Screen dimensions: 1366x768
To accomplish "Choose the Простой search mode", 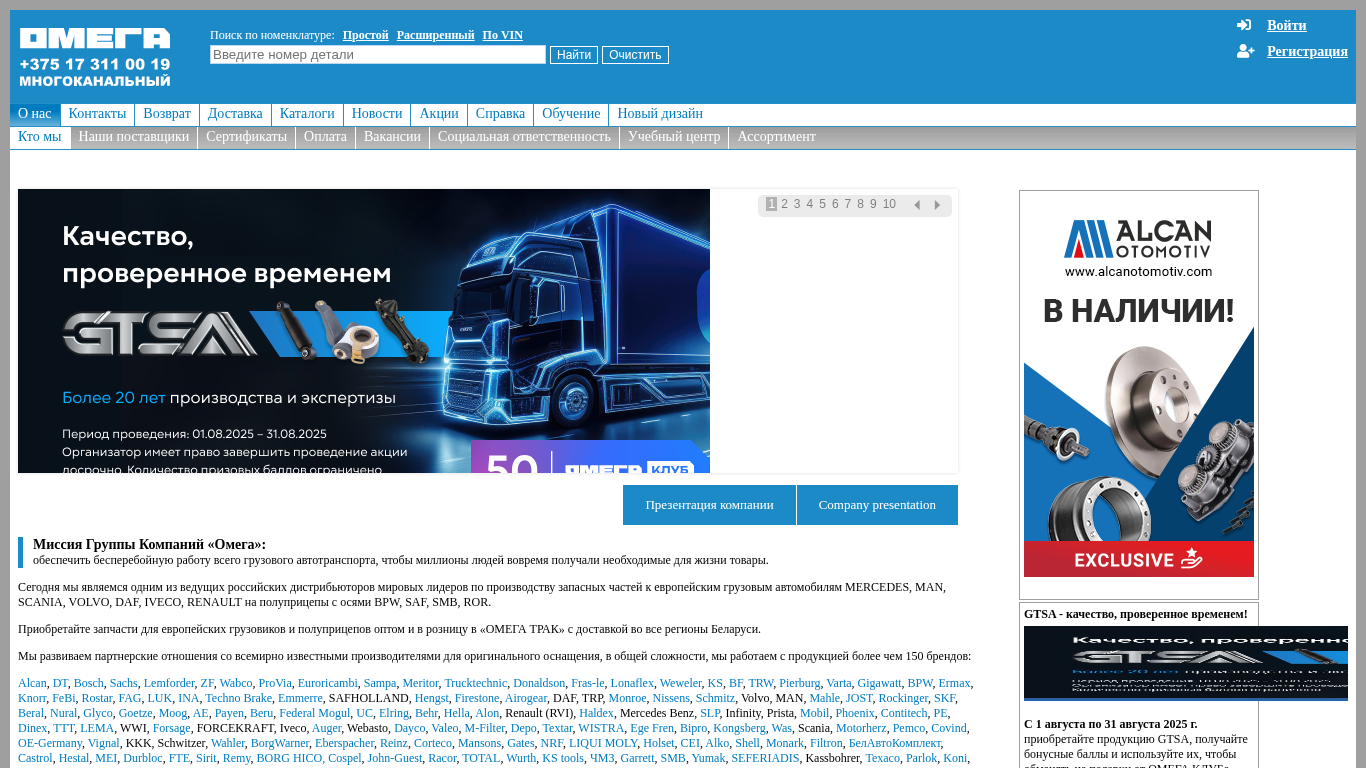I will 365,35.
